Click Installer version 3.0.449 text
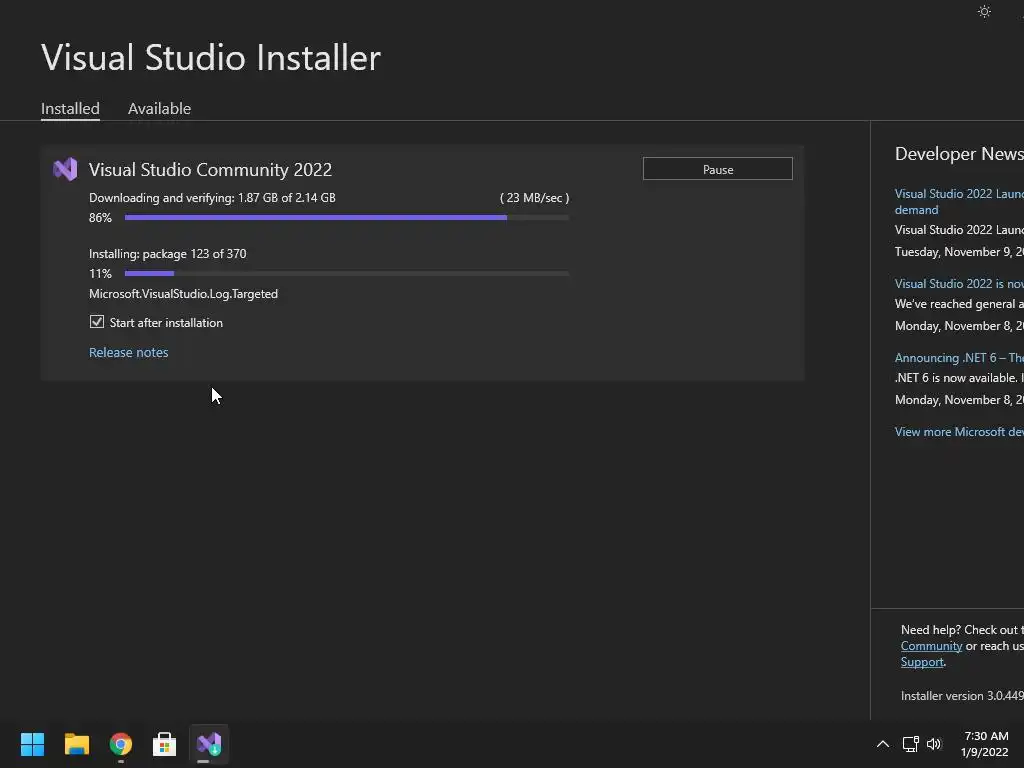The height and width of the screenshot is (768, 1024). tap(962, 696)
